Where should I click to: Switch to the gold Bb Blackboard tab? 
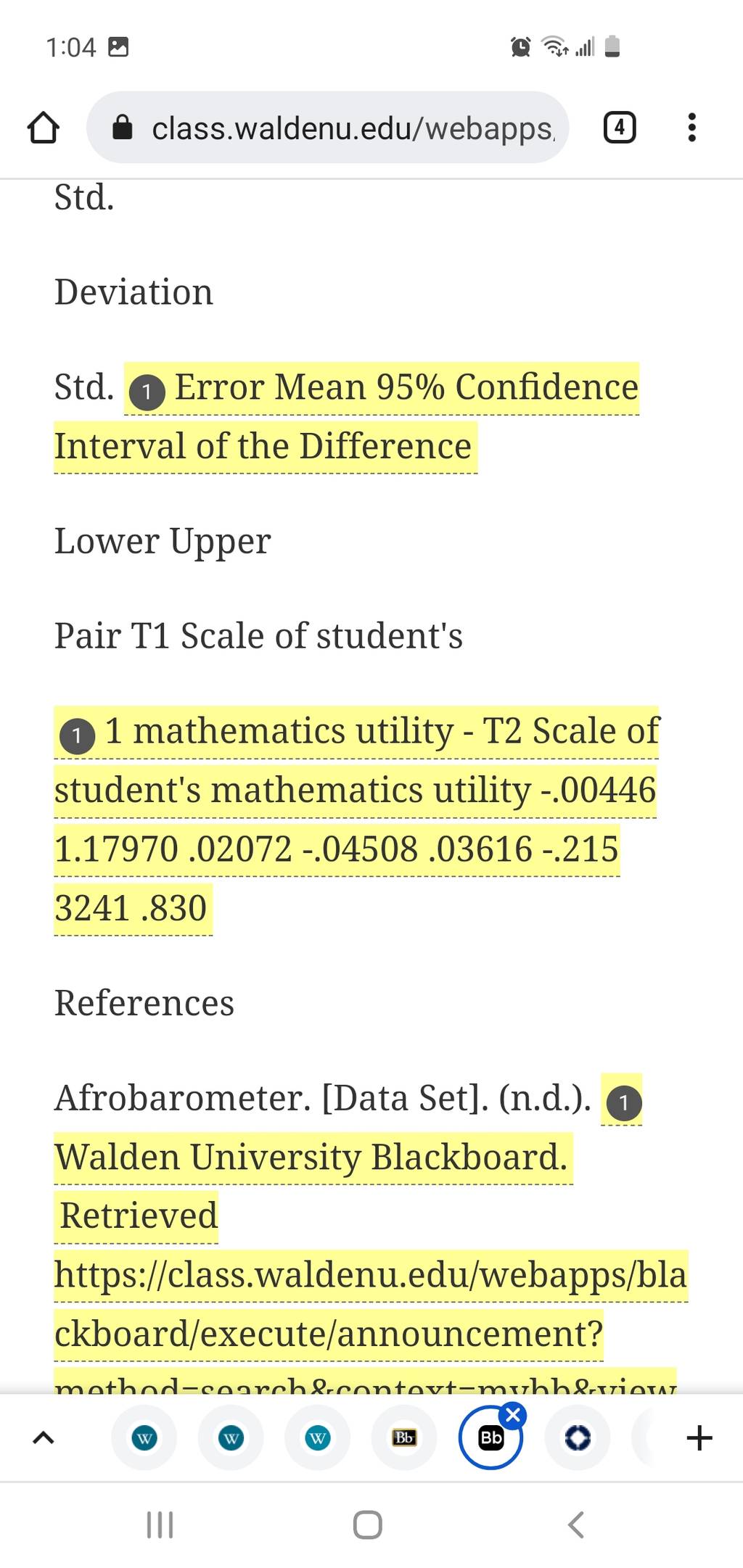tap(404, 1437)
